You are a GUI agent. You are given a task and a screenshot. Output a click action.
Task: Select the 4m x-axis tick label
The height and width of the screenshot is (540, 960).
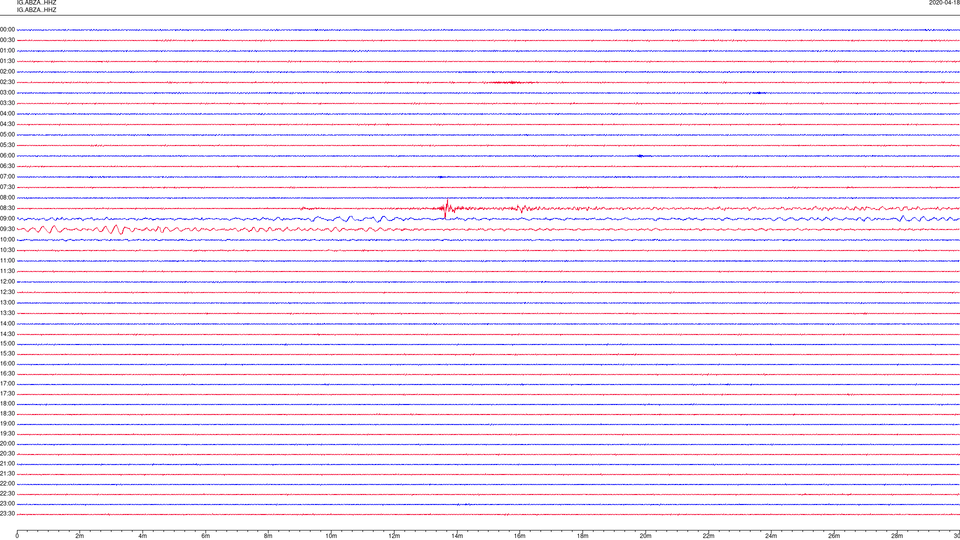(143, 536)
